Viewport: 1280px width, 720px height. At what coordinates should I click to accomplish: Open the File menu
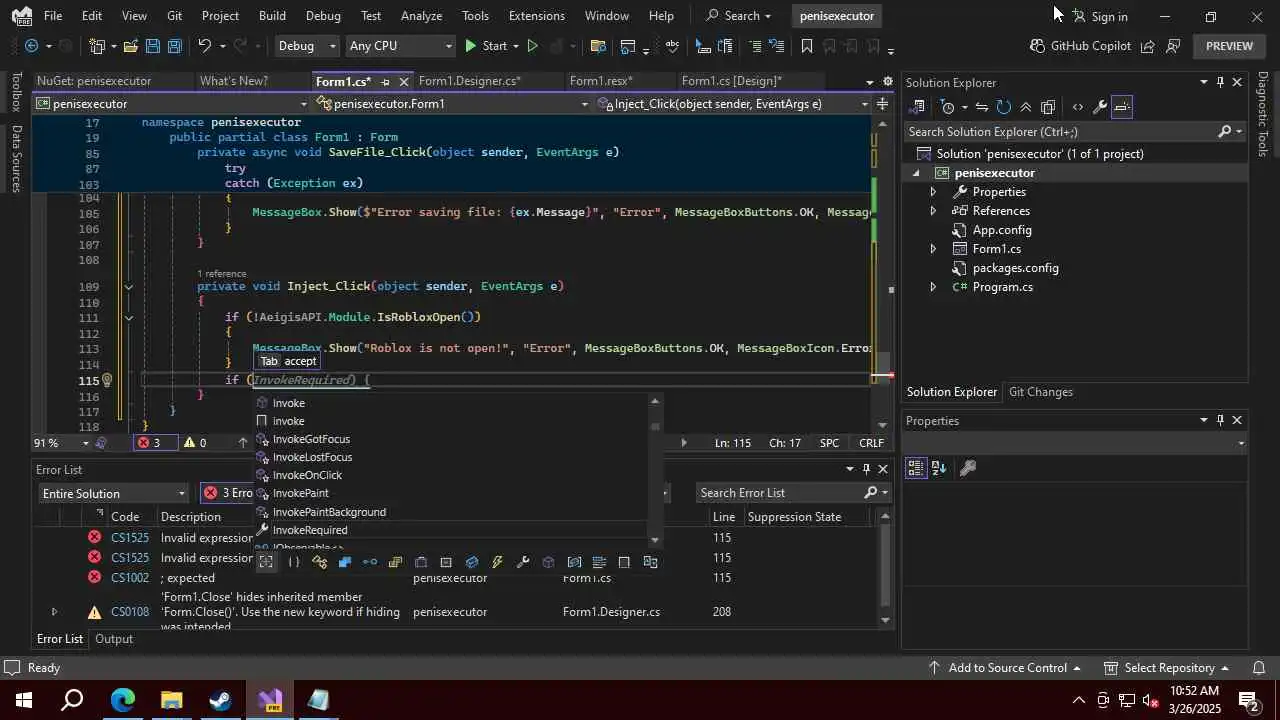click(53, 16)
